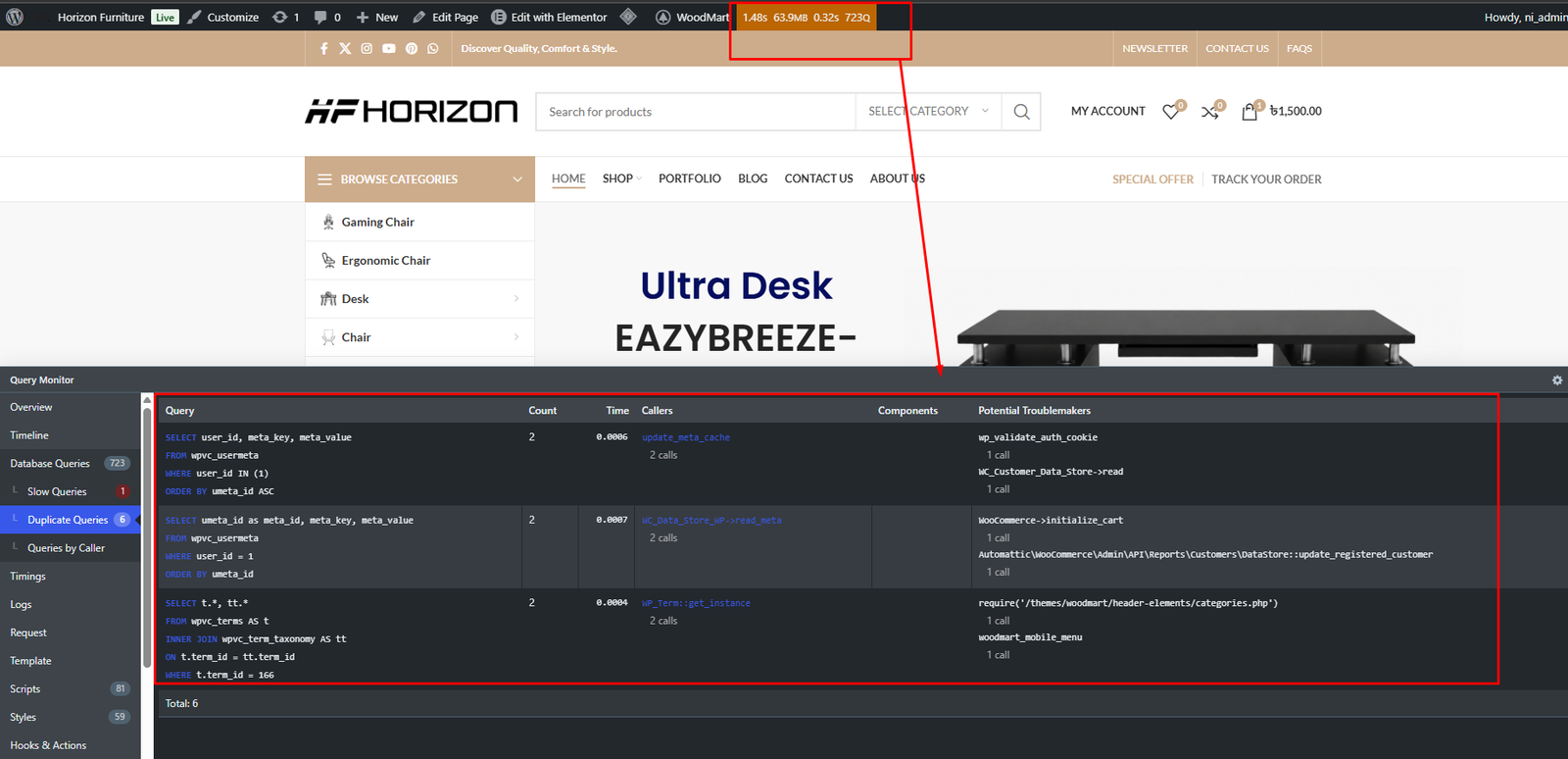Expand the Chair category submenu arrow
1568x759 pixels.
pos(516,337)
